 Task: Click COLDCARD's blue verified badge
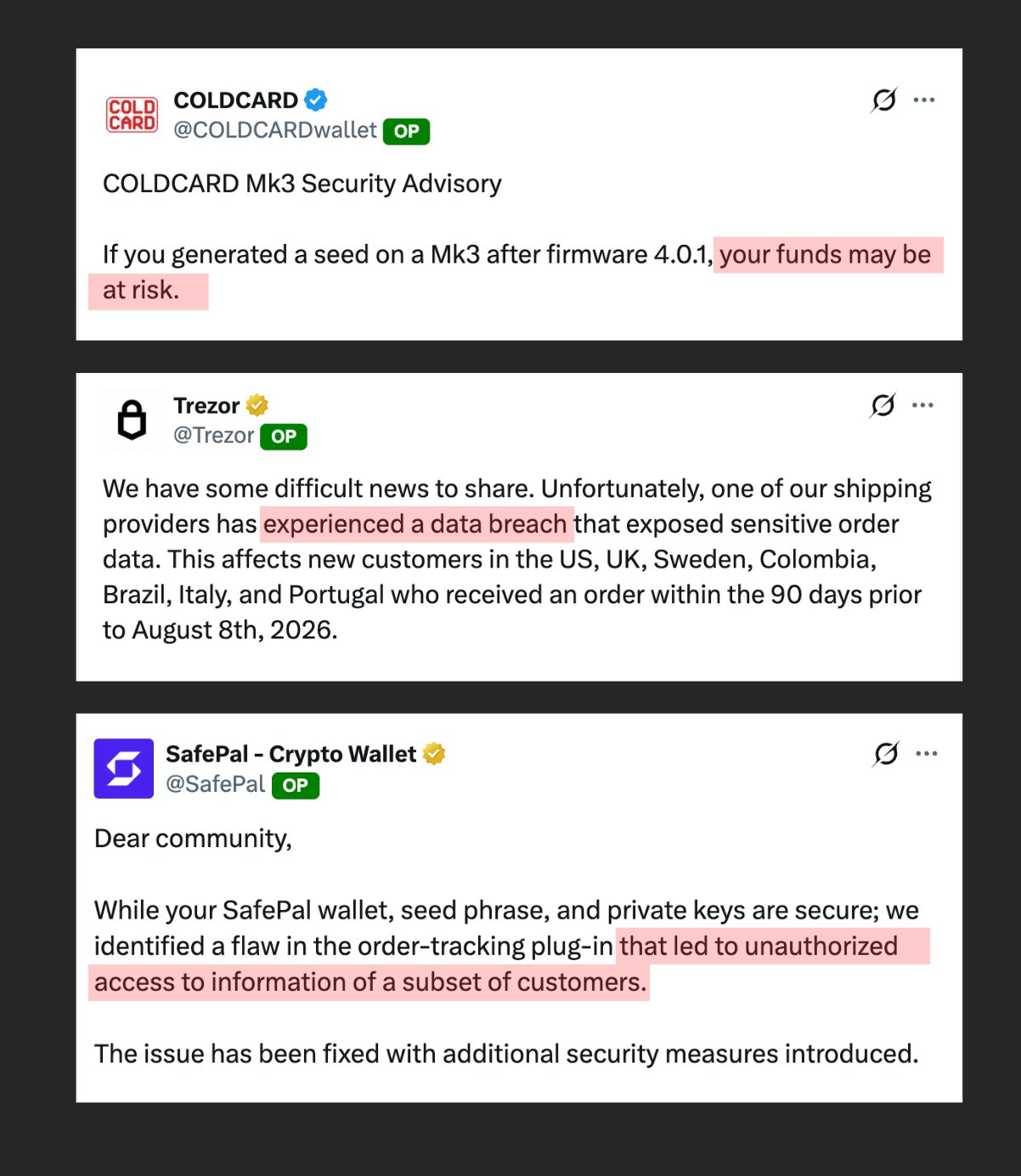(x=316, y=100)
